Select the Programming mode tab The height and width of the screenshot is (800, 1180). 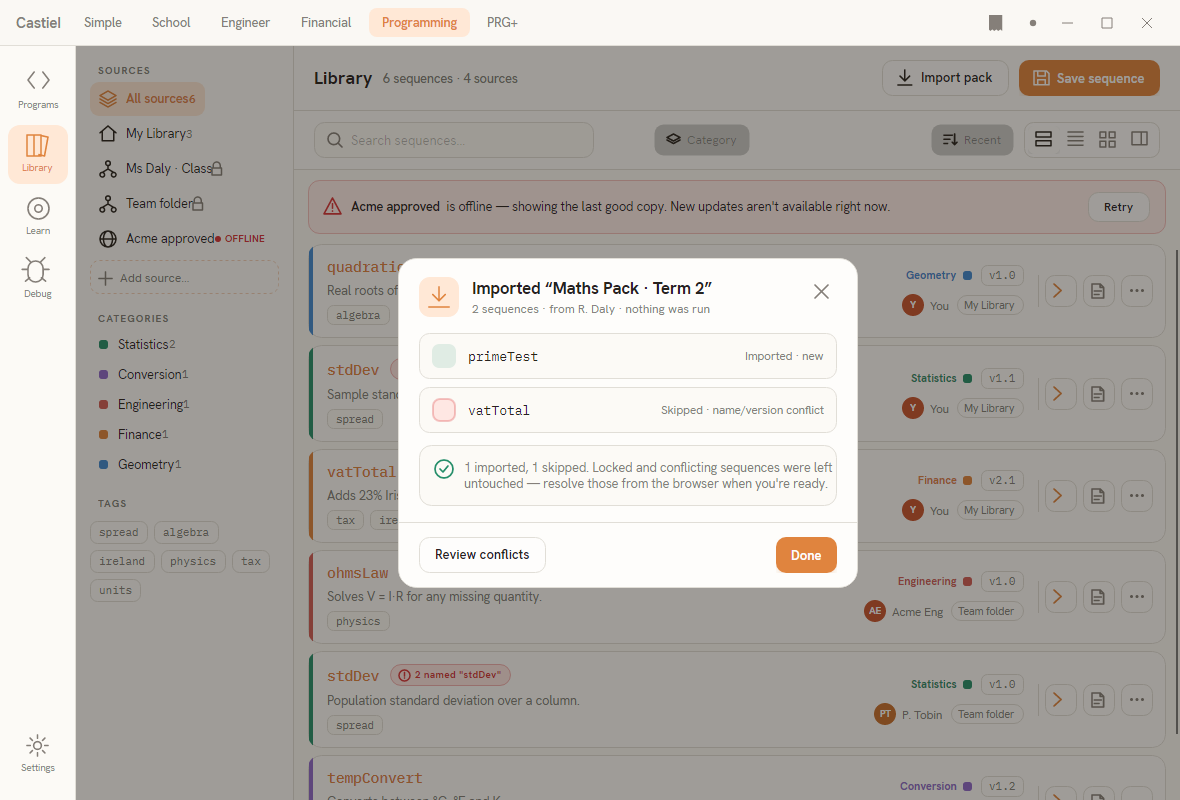[x=419, y=23]
